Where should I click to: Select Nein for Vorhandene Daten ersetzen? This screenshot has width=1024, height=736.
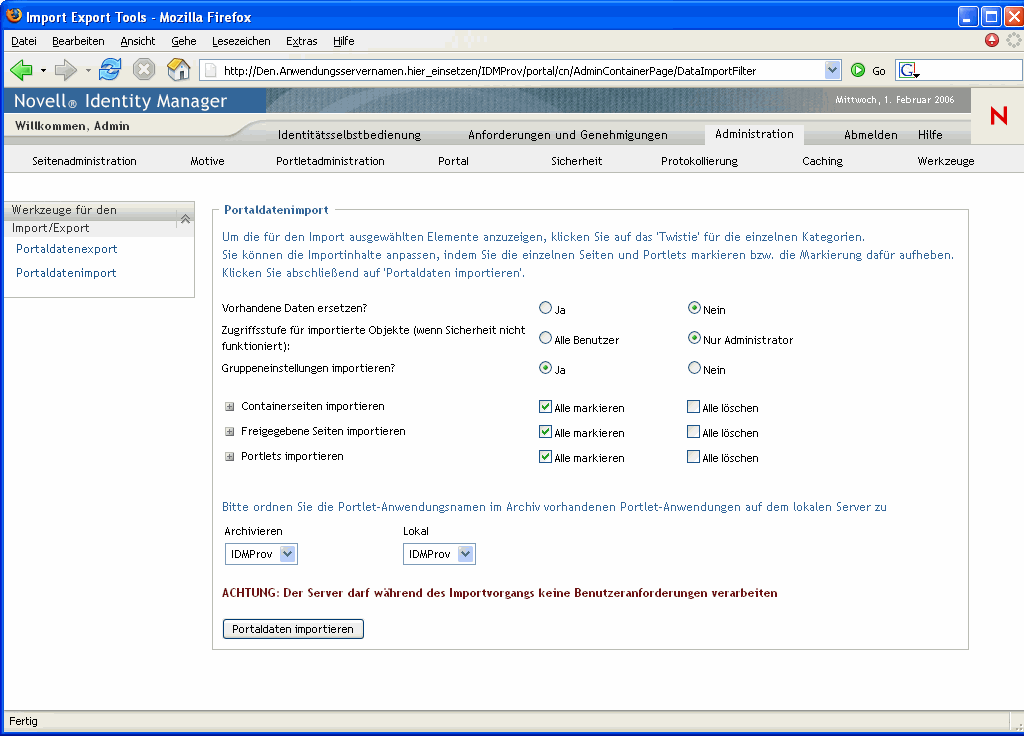pyautogui.click(x=694, y=308)
